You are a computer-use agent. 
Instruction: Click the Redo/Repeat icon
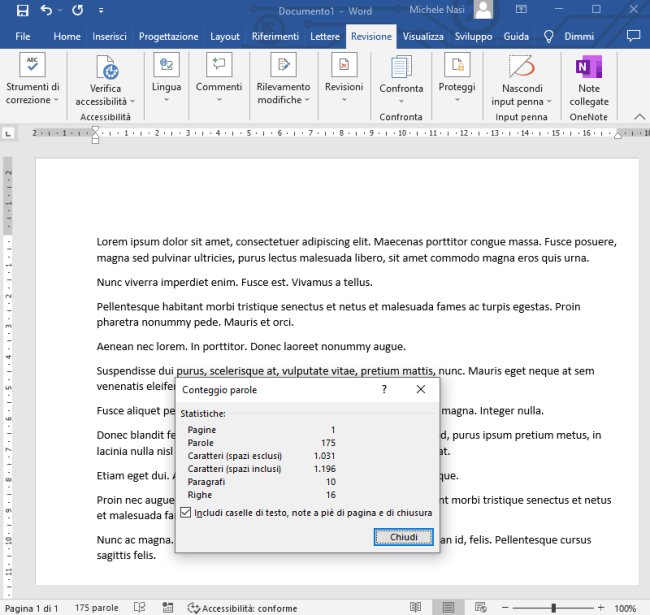point(78,10)
